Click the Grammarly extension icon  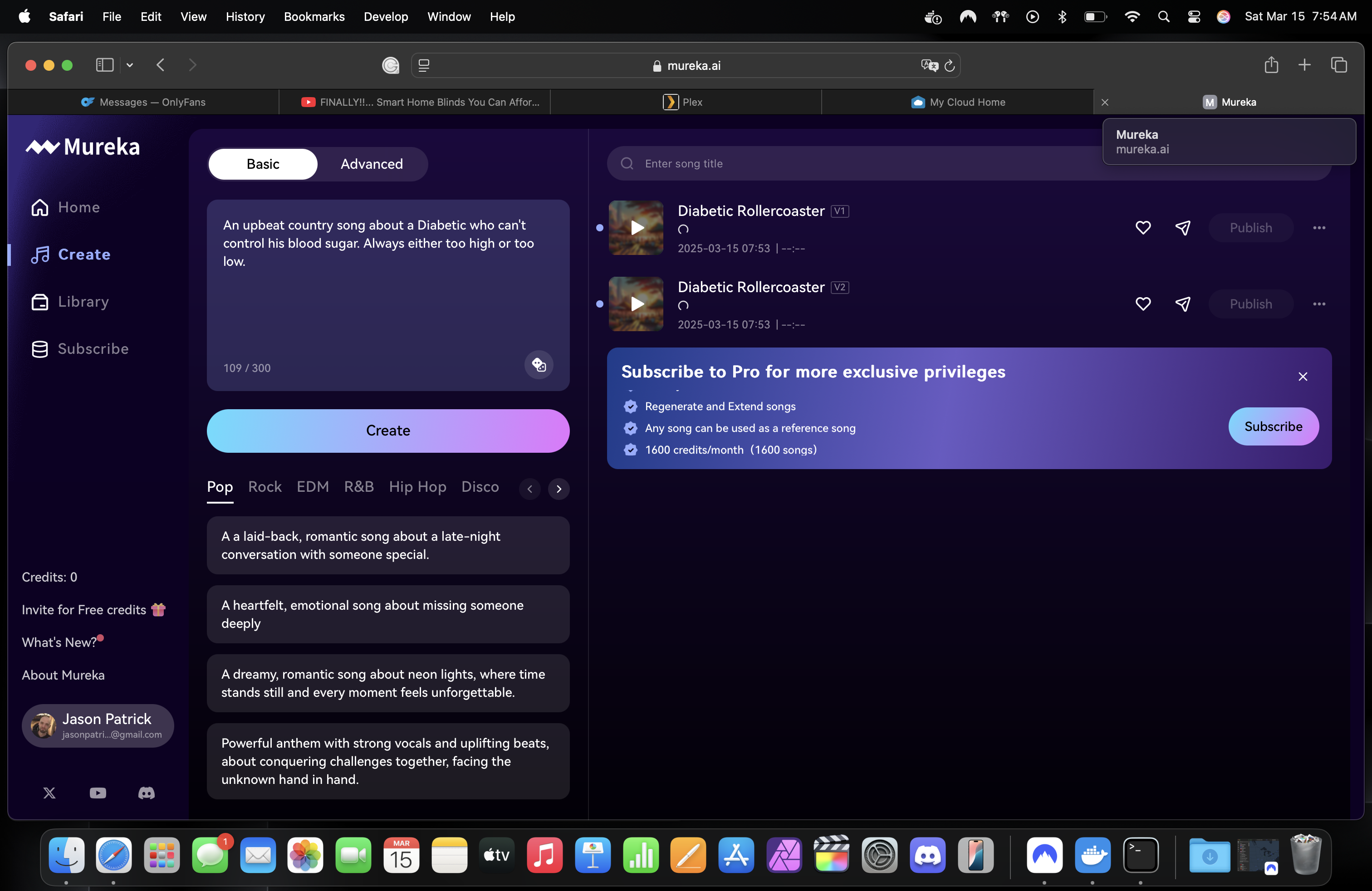[x=390, y=66]
